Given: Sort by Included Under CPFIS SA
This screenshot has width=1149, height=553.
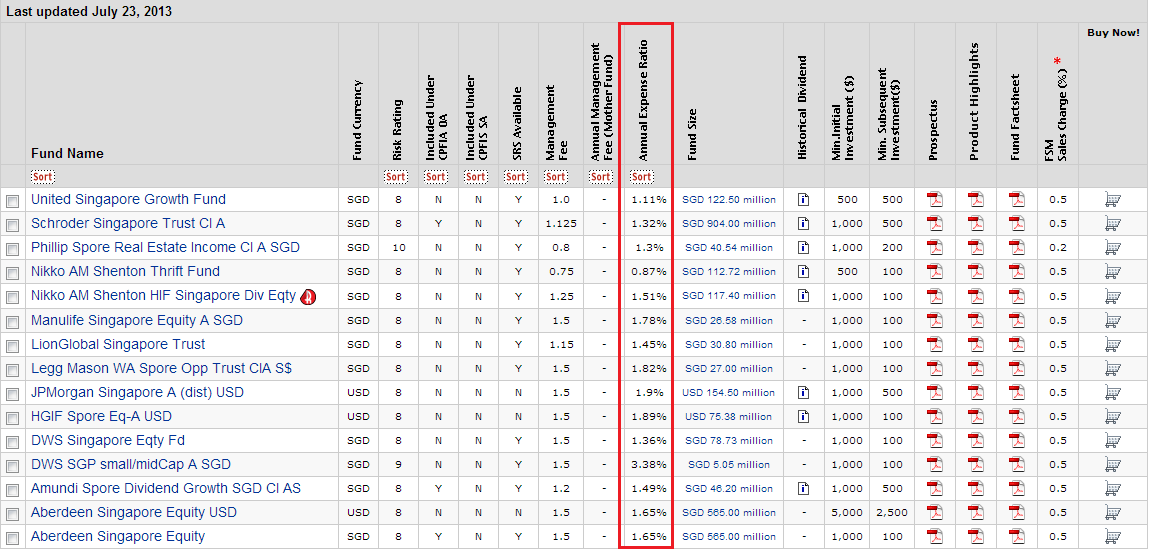Looking at the screenshot, I should coord(476,177).
